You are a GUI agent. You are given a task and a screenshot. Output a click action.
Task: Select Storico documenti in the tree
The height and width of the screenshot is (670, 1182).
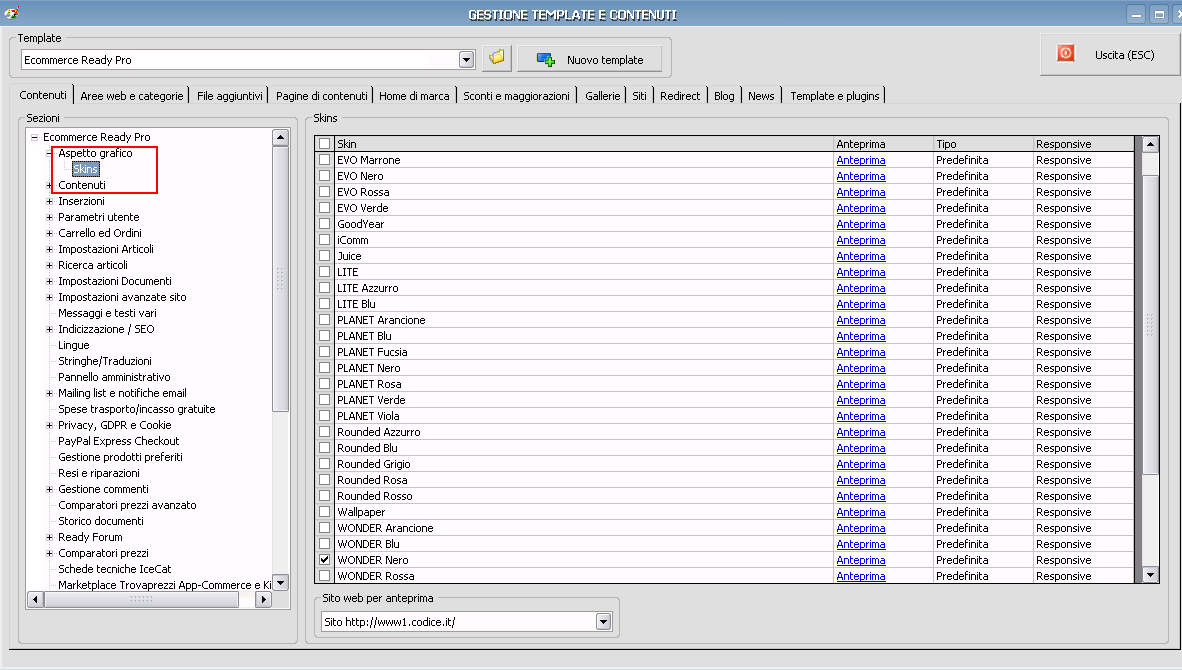[x=100, y=521]
